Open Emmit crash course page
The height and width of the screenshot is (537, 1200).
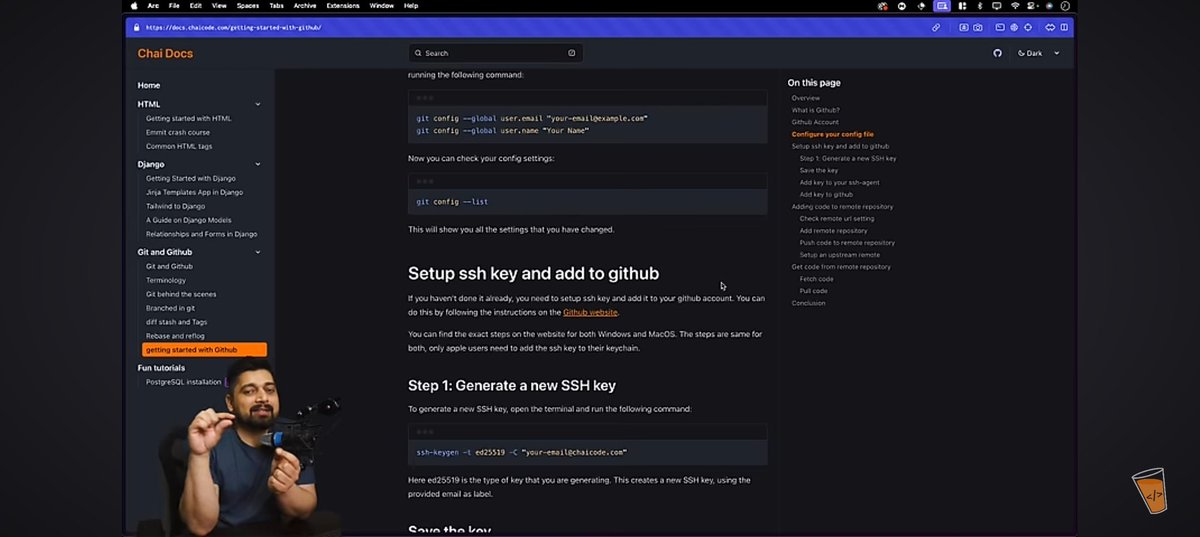click(x=178, y=132)
